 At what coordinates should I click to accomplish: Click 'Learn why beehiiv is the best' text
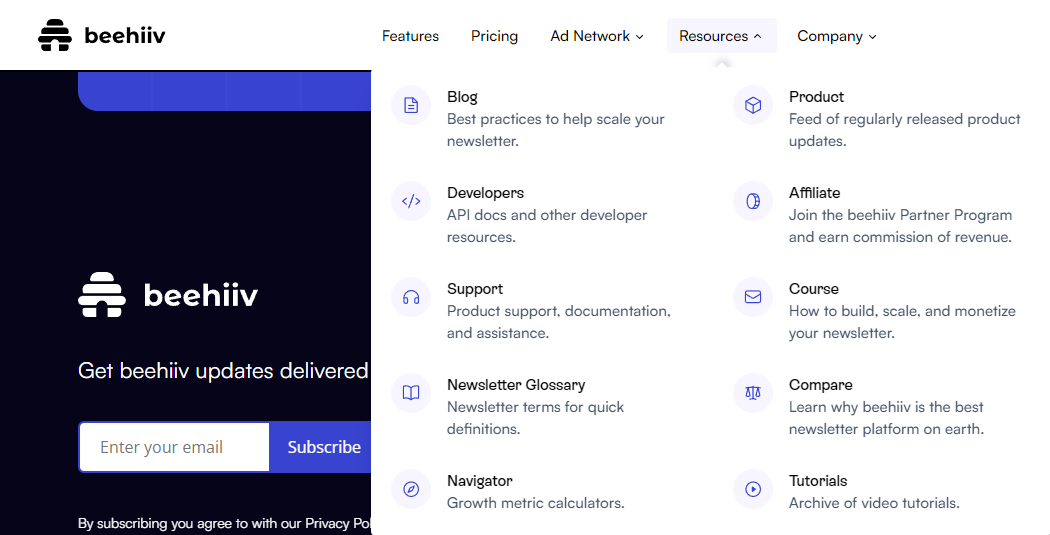887,418
